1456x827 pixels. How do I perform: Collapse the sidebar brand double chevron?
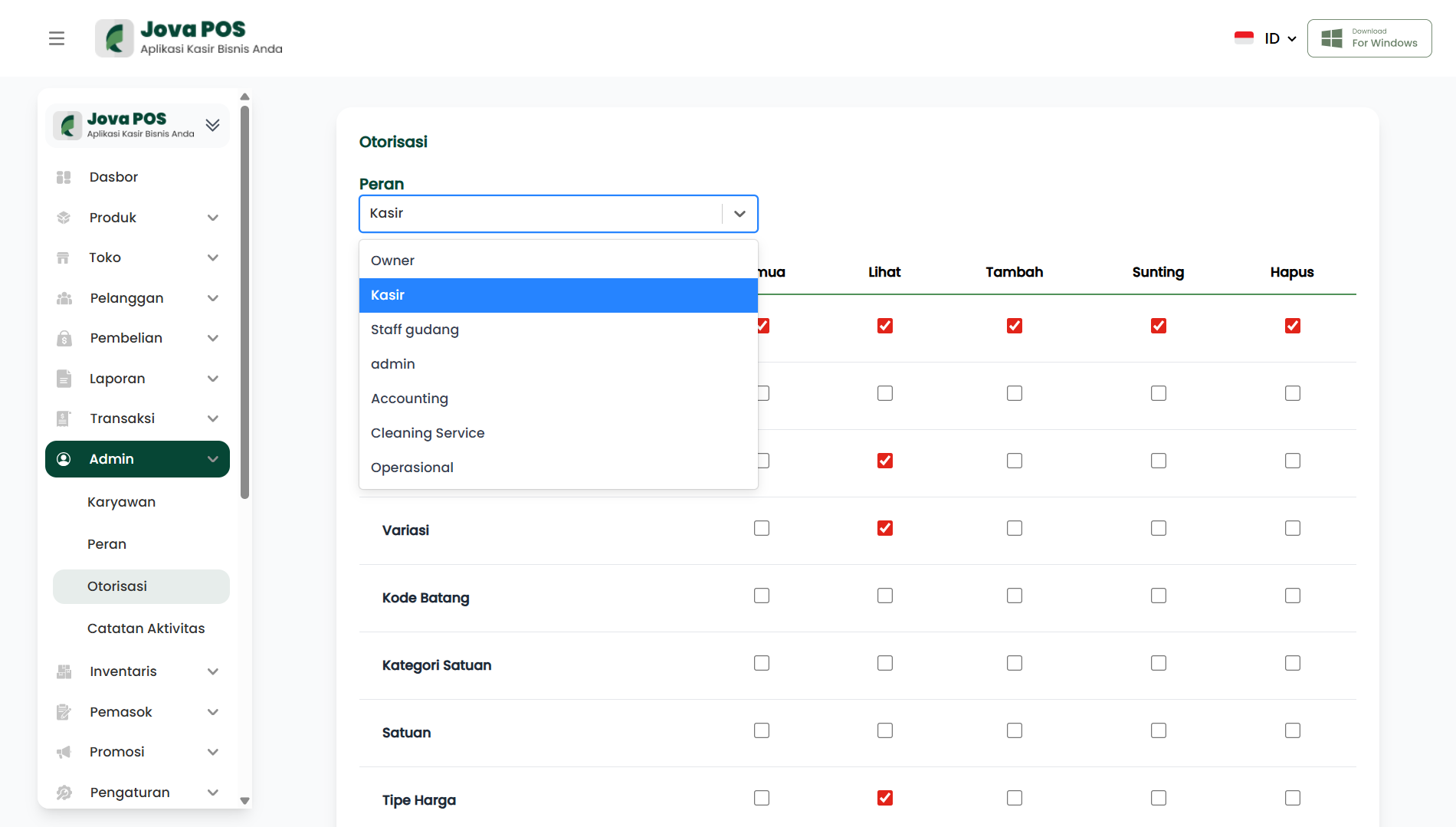pyautogui.click(x=212, y=125)
